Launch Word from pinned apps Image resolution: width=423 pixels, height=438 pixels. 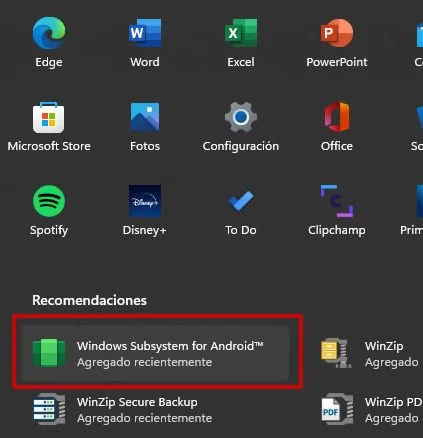(x=145, y=33)
